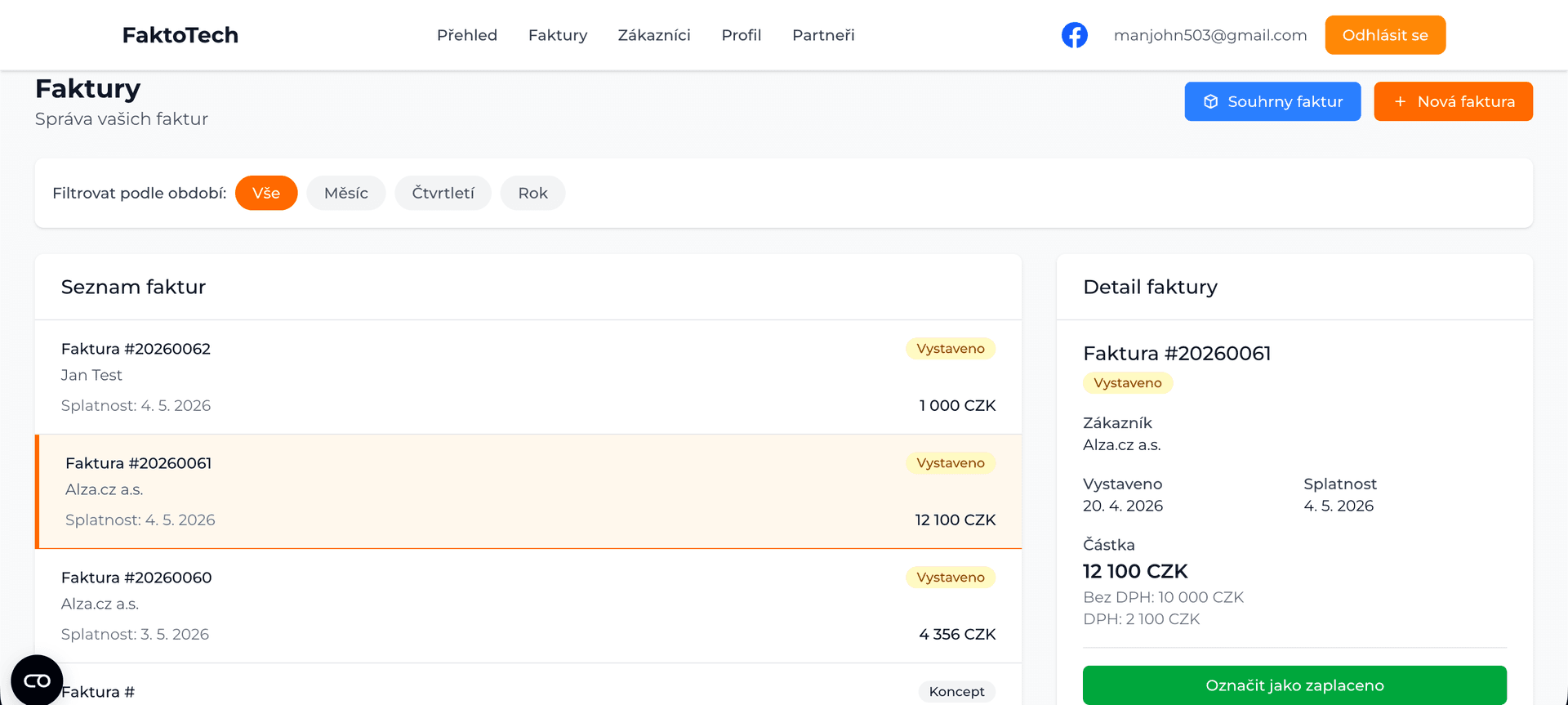Viewport: 1568px width, 705px height.
Task: Open Faktura #20260060 from the list
Action: point(528,605)
